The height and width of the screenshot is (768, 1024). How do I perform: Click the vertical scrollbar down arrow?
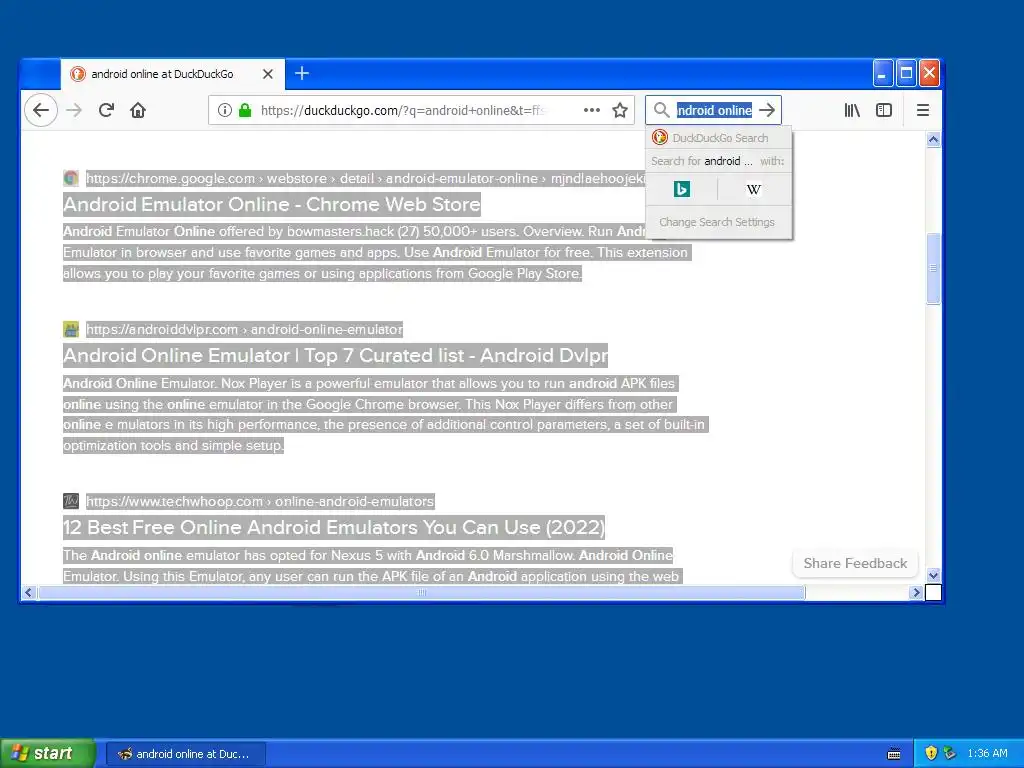point(933,575)
